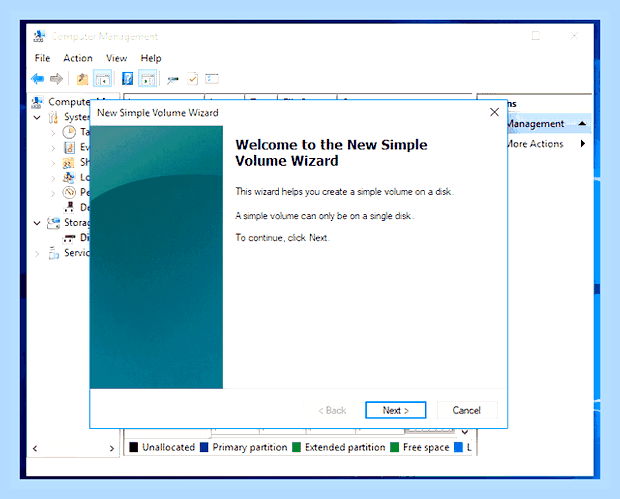Image resolution: width=620 pixels, height=499 pixels.
Task: Open the Action menu
Action: point(78,58)
